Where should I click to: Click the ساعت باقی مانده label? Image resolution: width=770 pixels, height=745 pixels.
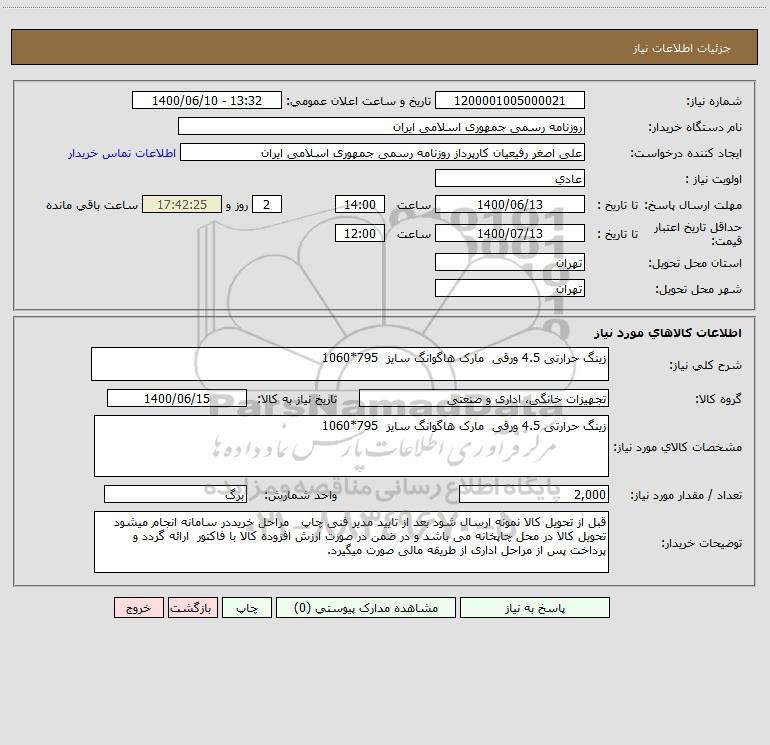tap(92, 205)
